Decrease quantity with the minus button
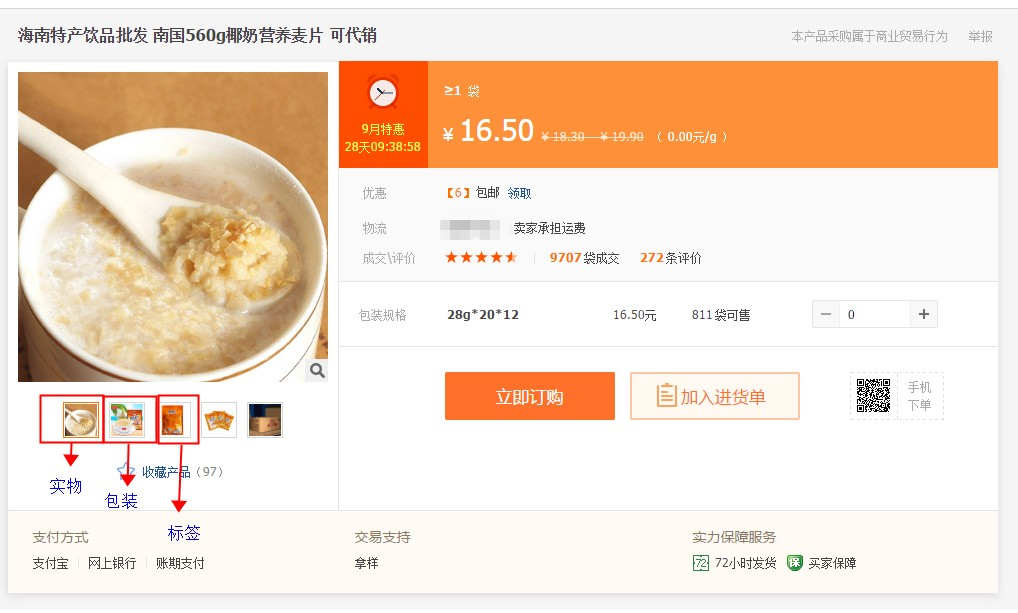 pos(826,314)
